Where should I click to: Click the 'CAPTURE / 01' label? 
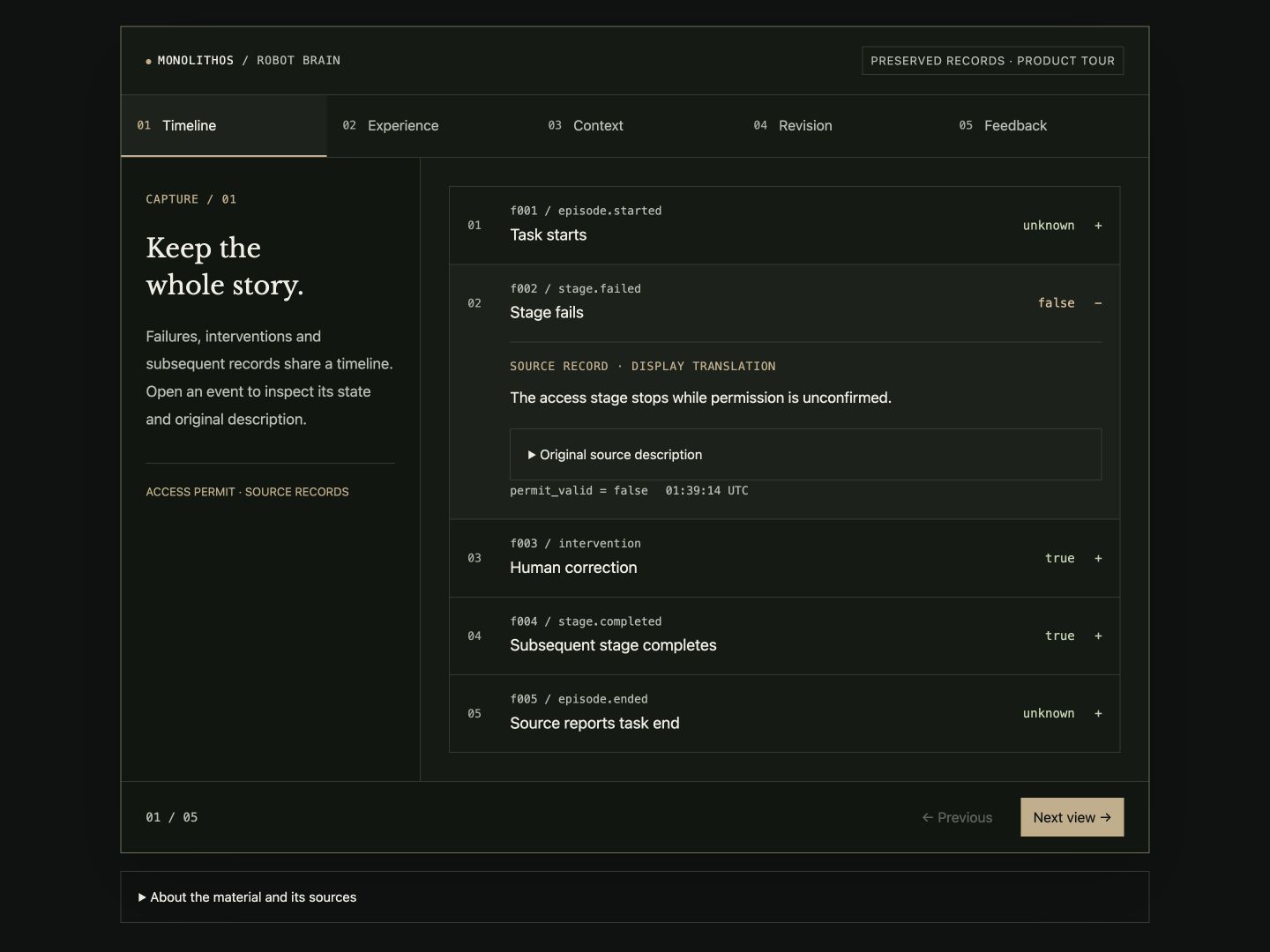(x=190, y=199)
